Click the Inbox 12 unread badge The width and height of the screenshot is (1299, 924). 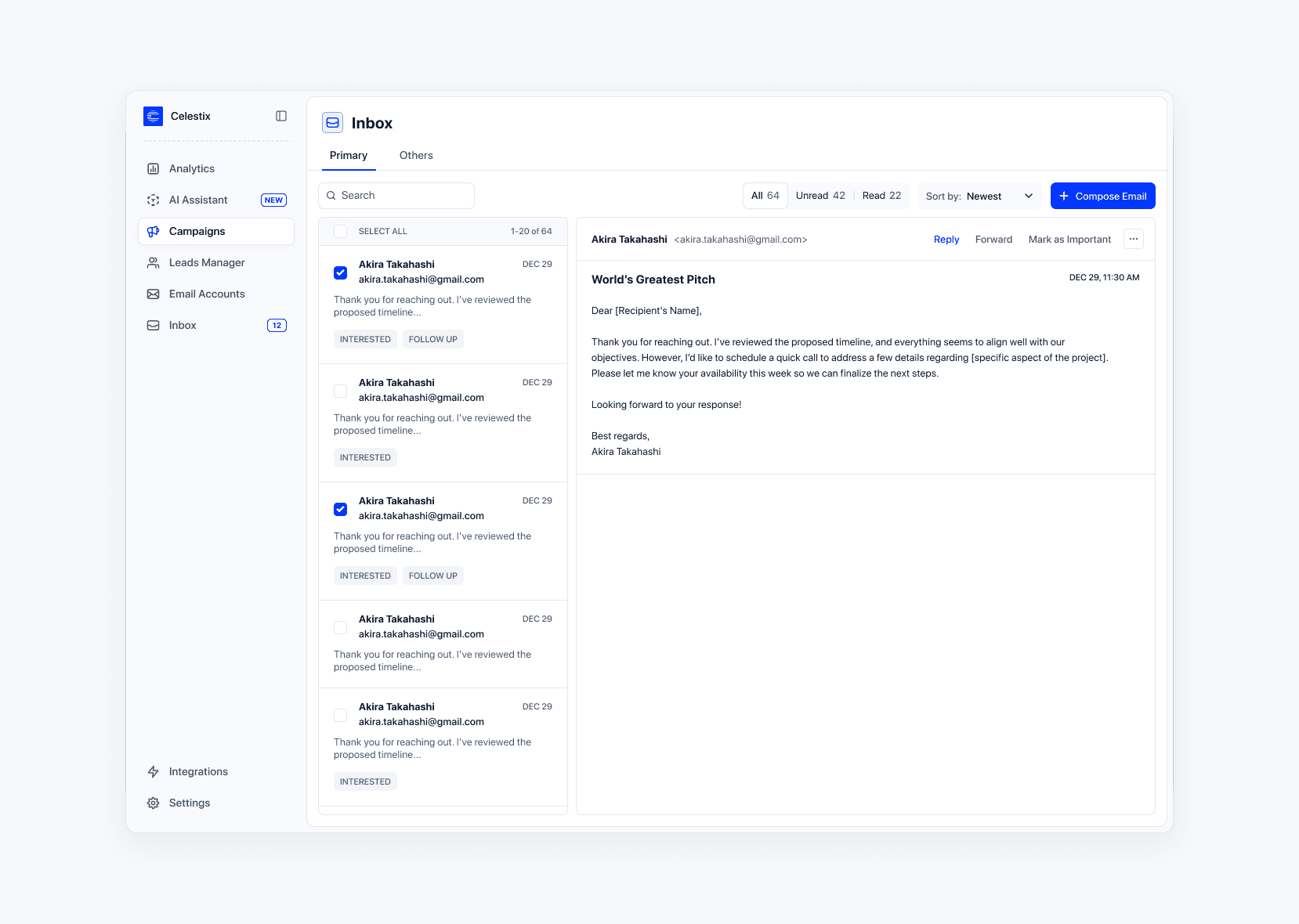(277, 325)
